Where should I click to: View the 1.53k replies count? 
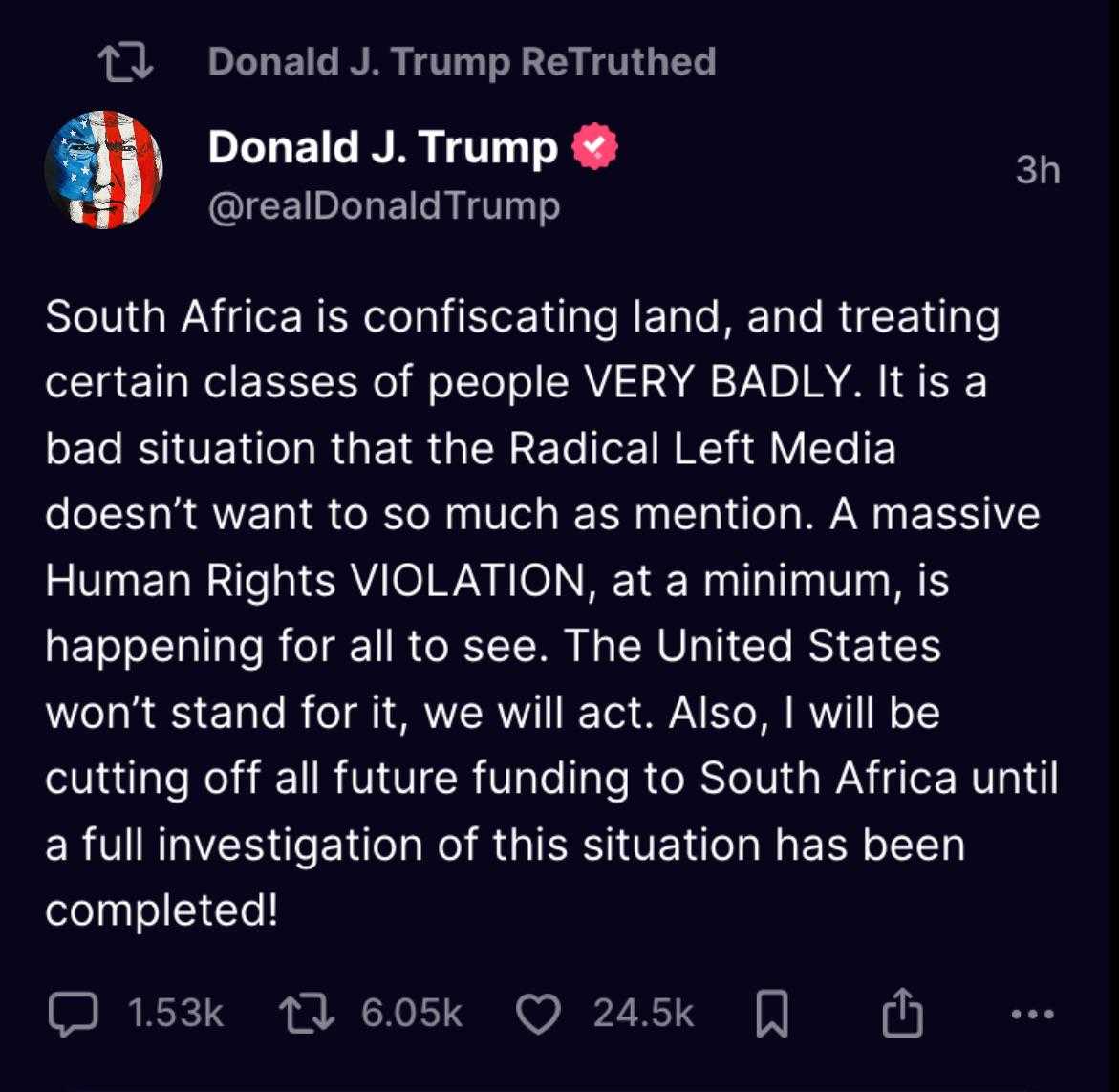pos(175,1014)
